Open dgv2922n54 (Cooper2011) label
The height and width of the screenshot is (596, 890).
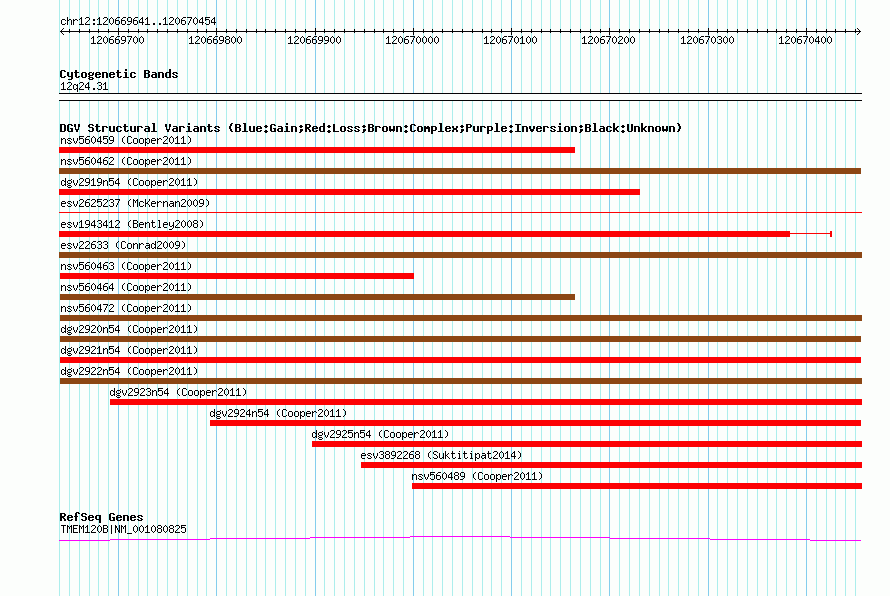coord(129,371)
